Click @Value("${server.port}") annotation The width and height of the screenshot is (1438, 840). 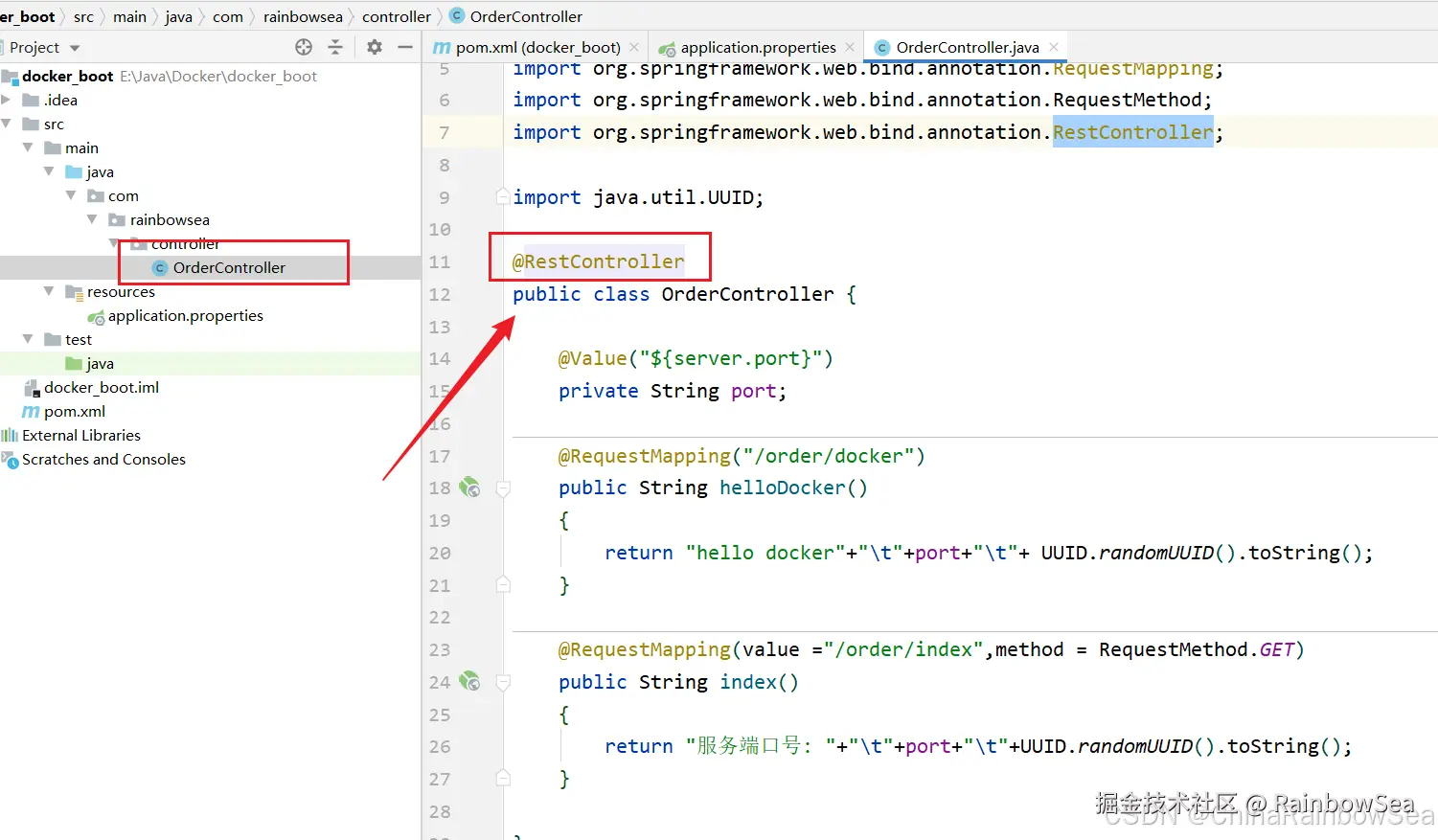pyautogui.click(x=696, y=358)
